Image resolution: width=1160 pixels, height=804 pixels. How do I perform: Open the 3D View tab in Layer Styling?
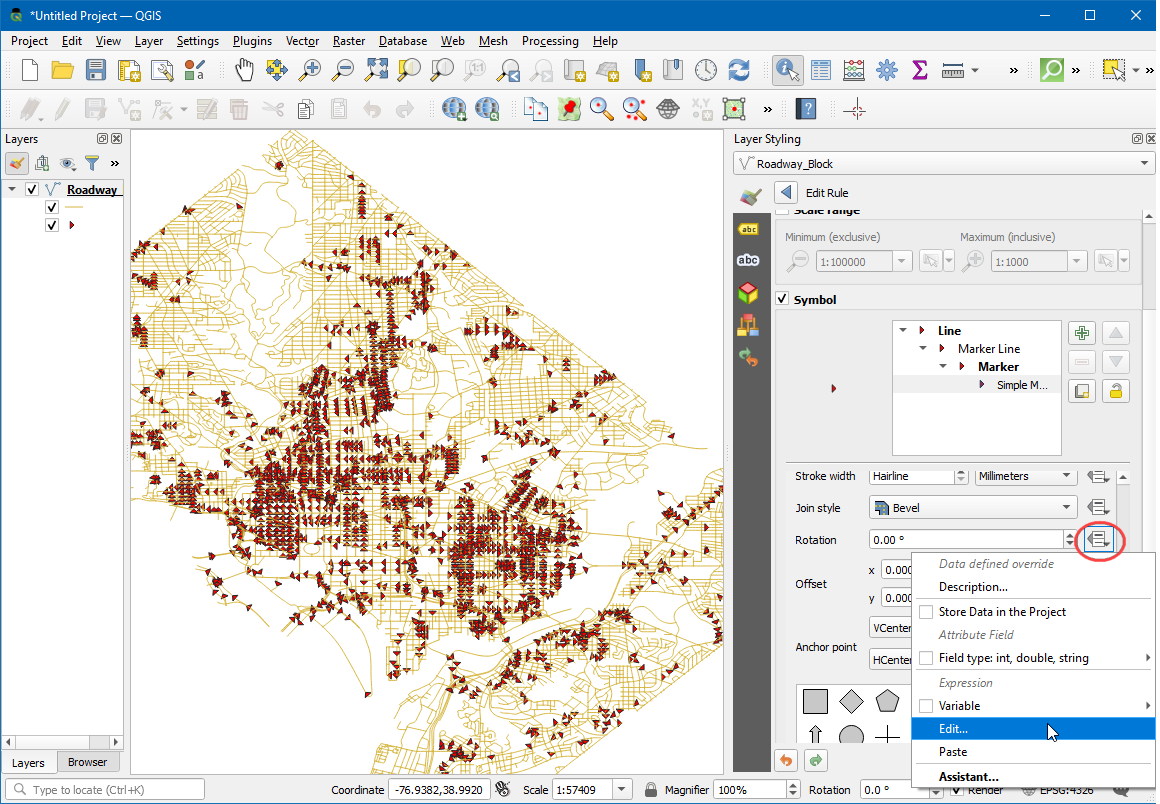[747, 293]
